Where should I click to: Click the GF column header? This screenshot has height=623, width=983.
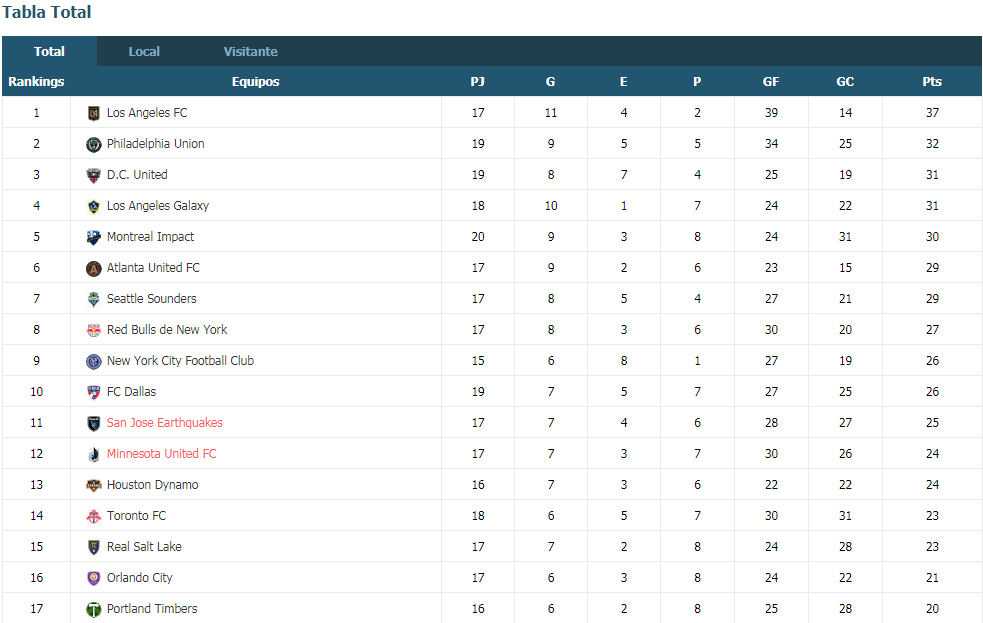point(771,81)
